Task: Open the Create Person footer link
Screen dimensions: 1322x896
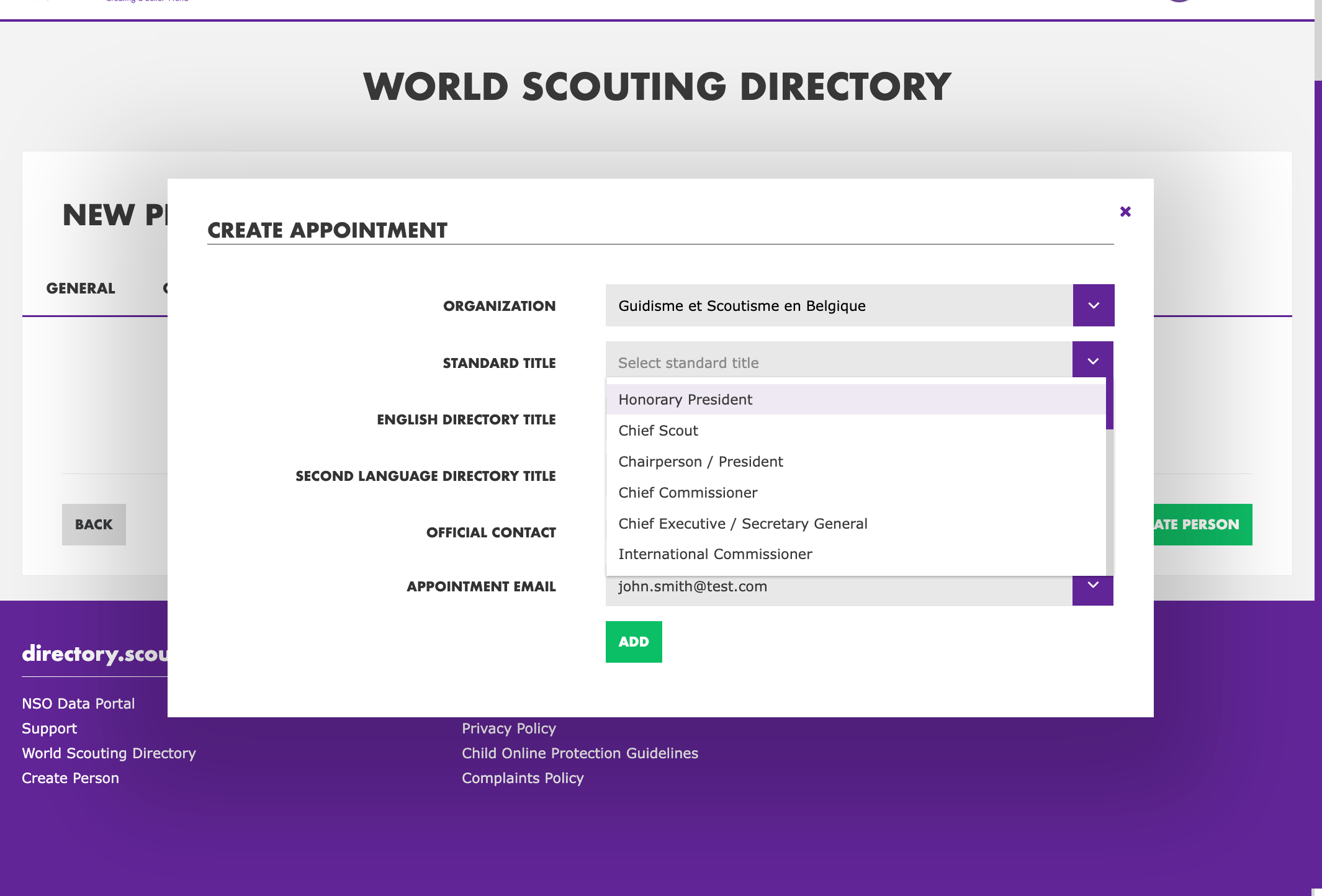Action: pos(70,778)
